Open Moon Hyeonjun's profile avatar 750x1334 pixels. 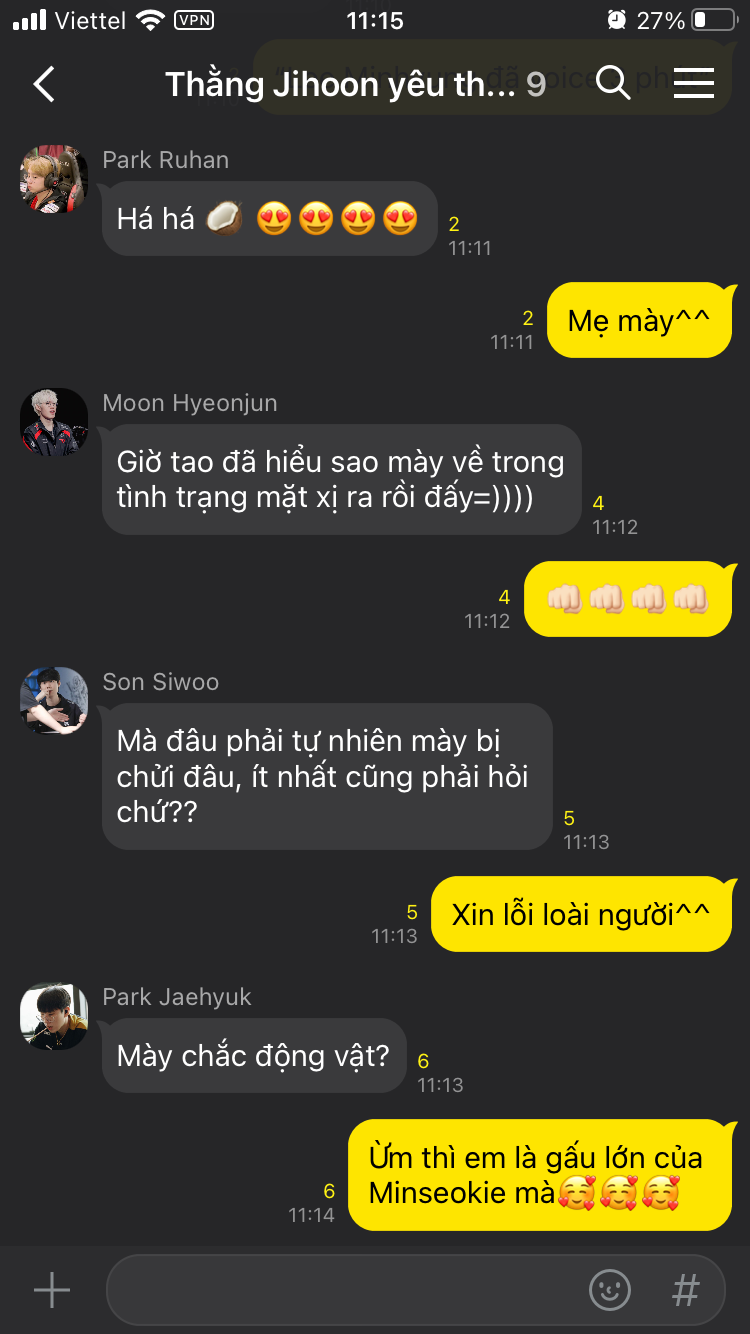click(x=54, y=422)
